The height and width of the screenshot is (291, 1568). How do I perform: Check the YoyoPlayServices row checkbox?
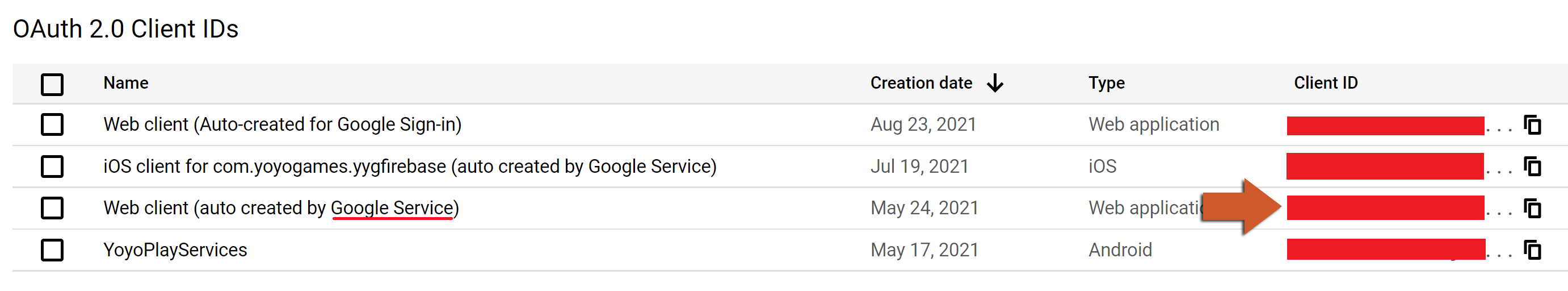click(x=52, y=250)
